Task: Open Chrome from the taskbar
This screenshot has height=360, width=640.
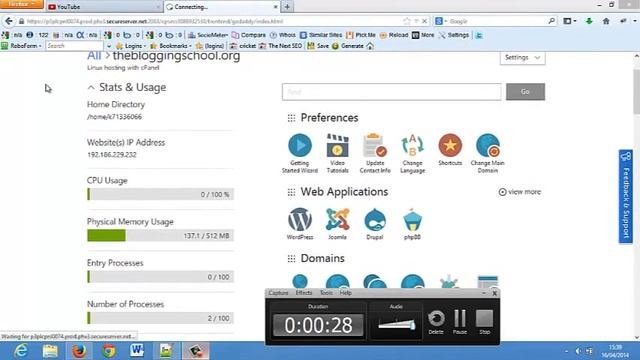Action: pos(109,351)
